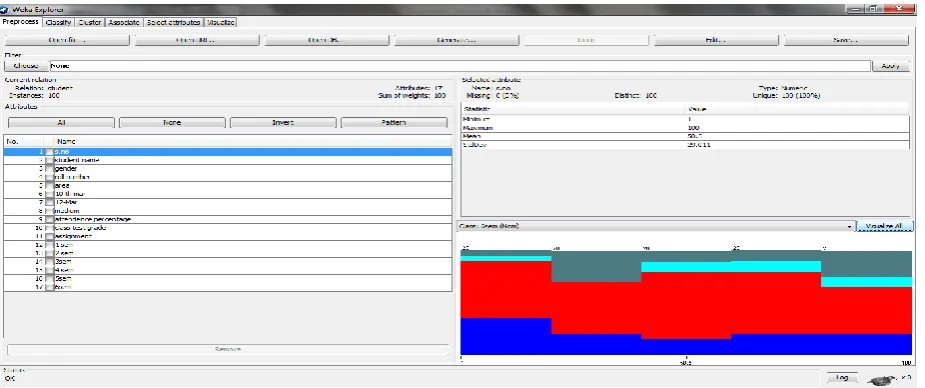Screen dimensions: 925x388
Task: Switch to the Visualize tab
Action: [x=221, y=22]
